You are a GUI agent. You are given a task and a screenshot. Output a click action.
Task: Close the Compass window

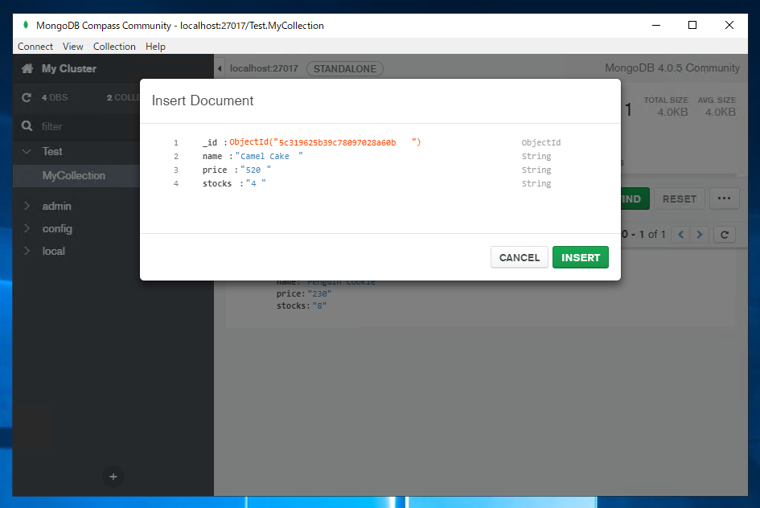coord(729,25)
